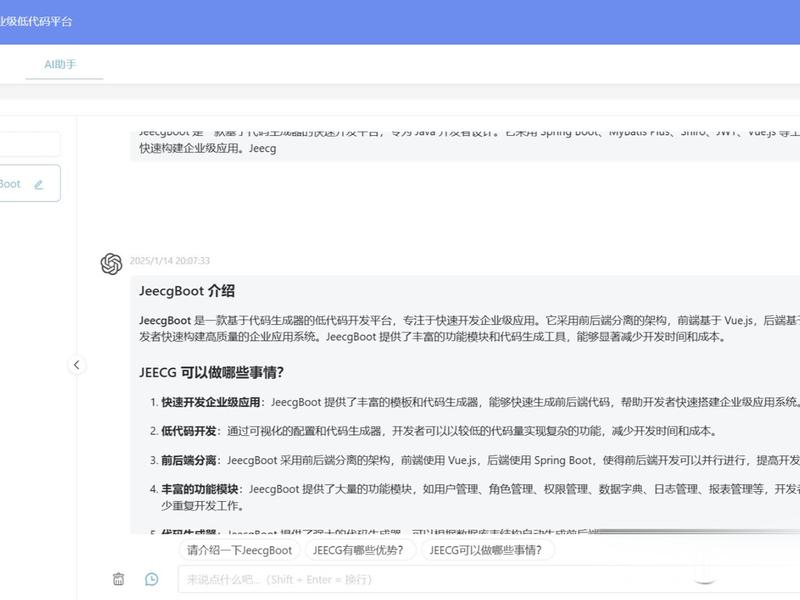Click the list item 快速开发企业级应用
The width and height of the screenshot is (800, 600).
(211, 402)
